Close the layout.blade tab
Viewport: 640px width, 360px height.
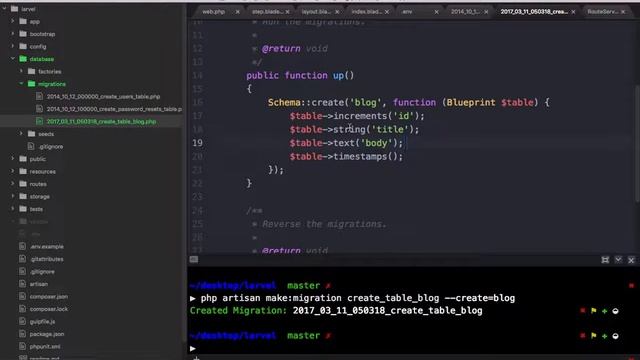point(337,12)
